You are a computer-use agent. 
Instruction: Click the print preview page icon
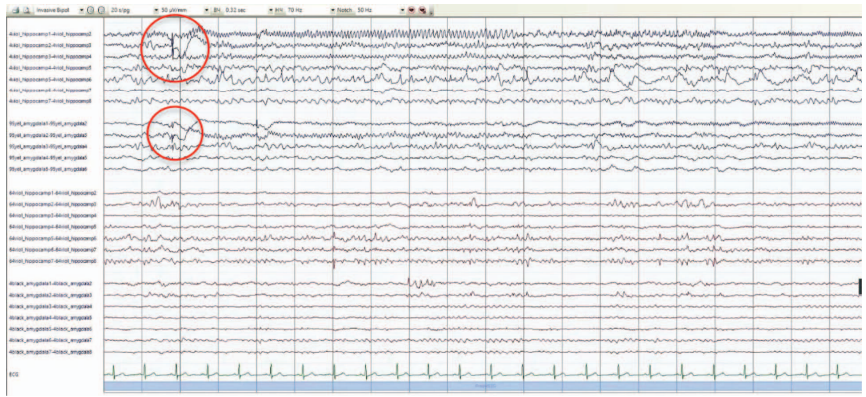coord(27,10)
